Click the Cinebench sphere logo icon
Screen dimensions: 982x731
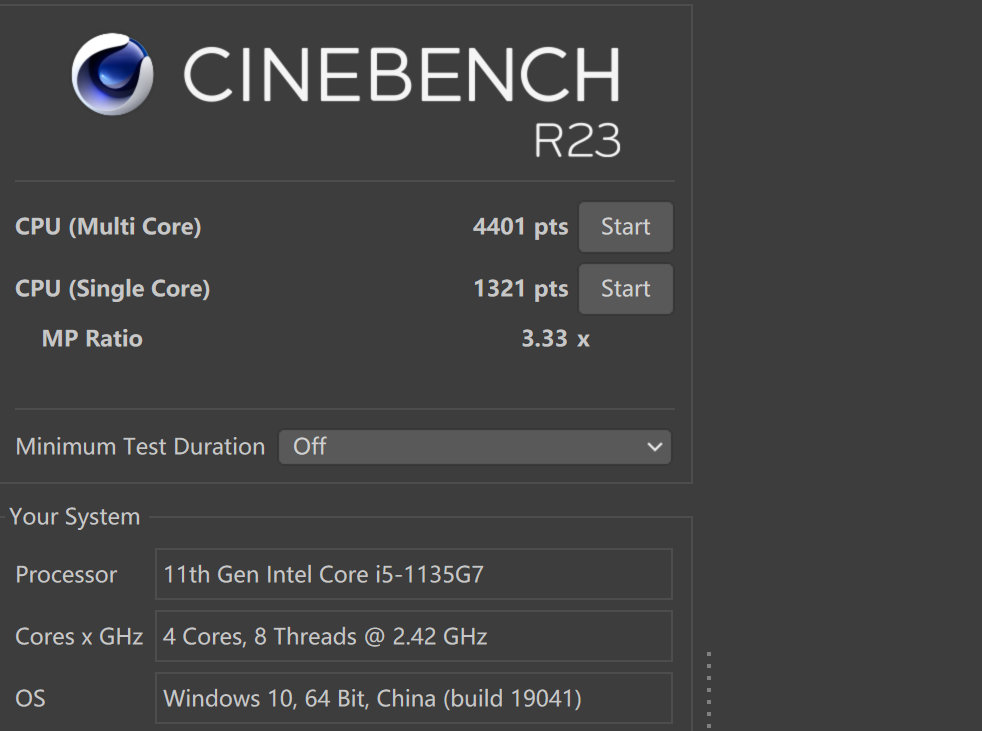pyautogui.click(x=112, y=75)
